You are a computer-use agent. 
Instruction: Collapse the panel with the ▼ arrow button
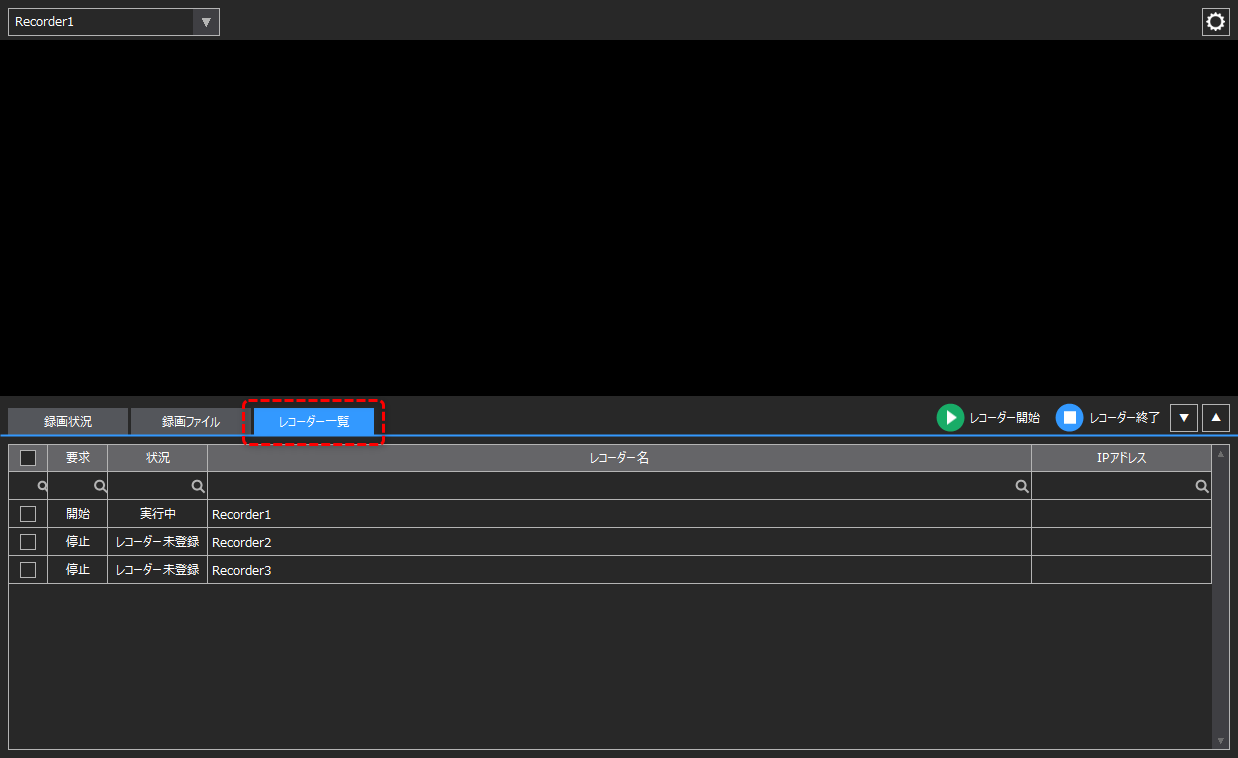tap(1183, 417)
